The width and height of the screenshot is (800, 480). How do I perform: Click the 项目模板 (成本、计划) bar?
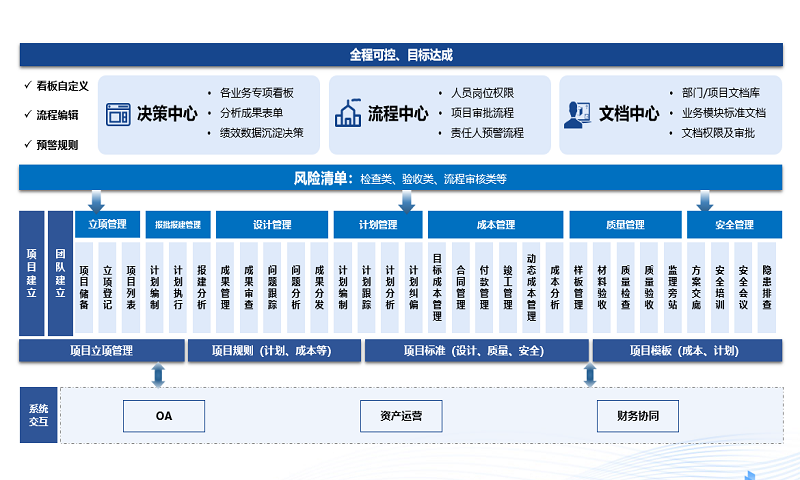click(x=684, y=351)
